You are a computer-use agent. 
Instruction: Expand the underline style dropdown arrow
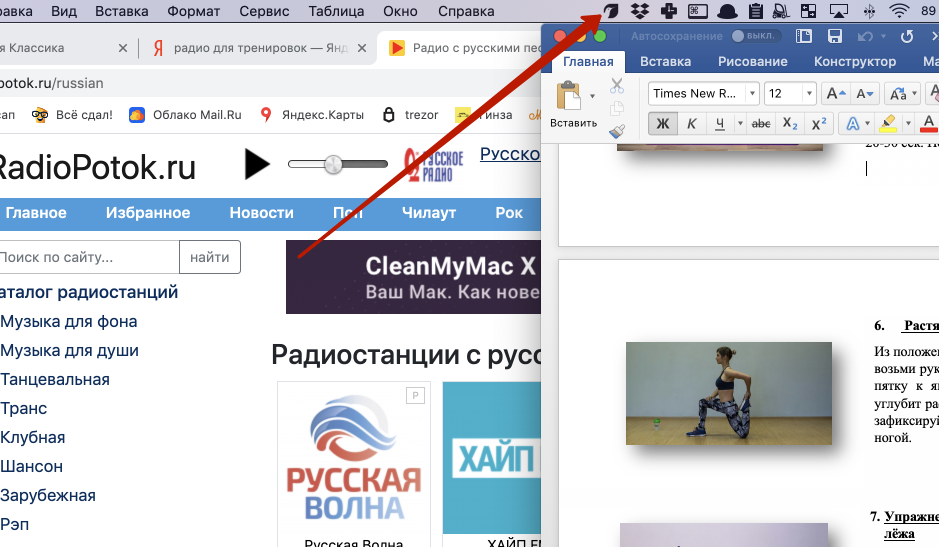[x=740, y=124]
